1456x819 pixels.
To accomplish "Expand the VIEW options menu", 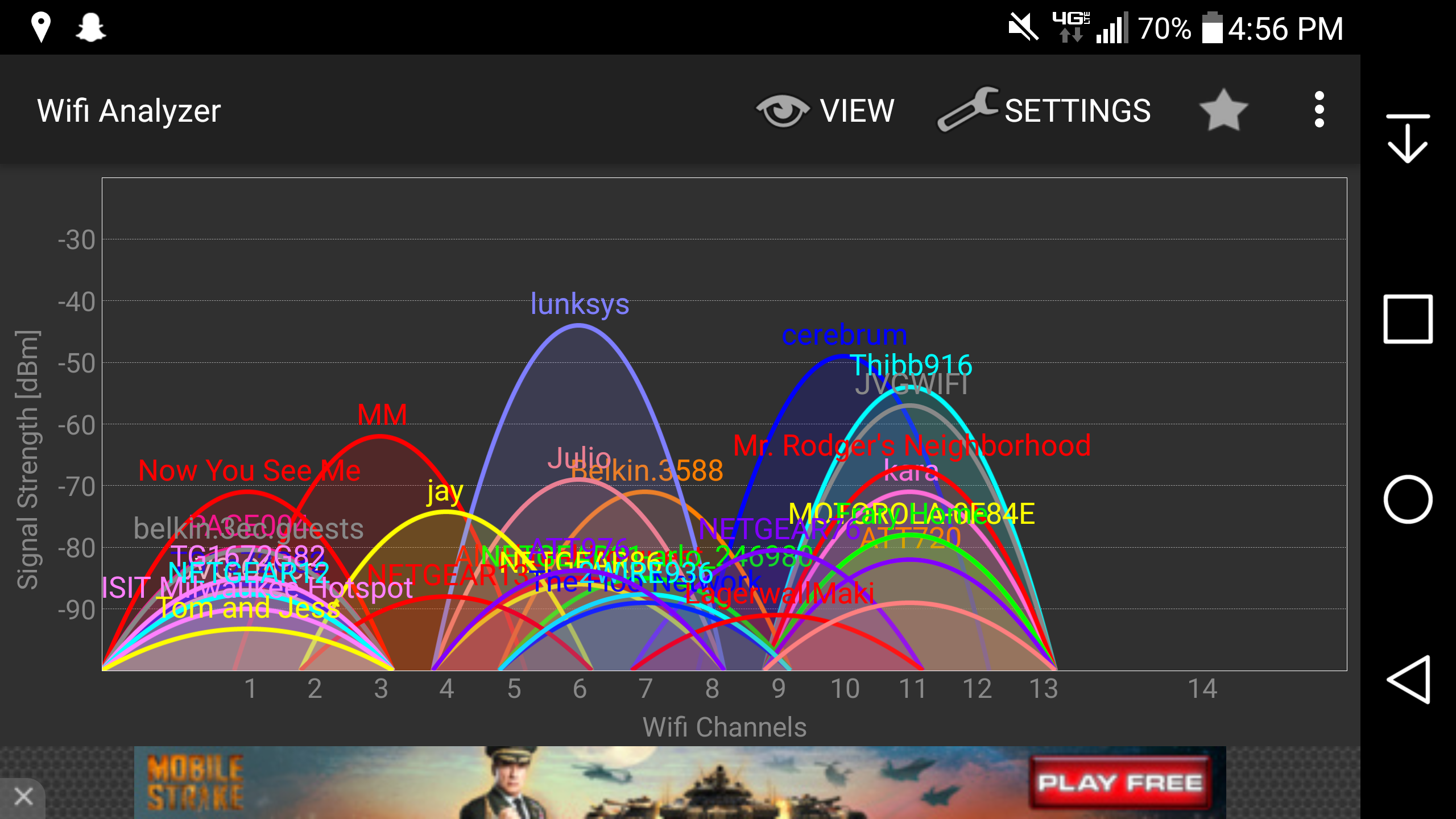I will coord(824,109).
